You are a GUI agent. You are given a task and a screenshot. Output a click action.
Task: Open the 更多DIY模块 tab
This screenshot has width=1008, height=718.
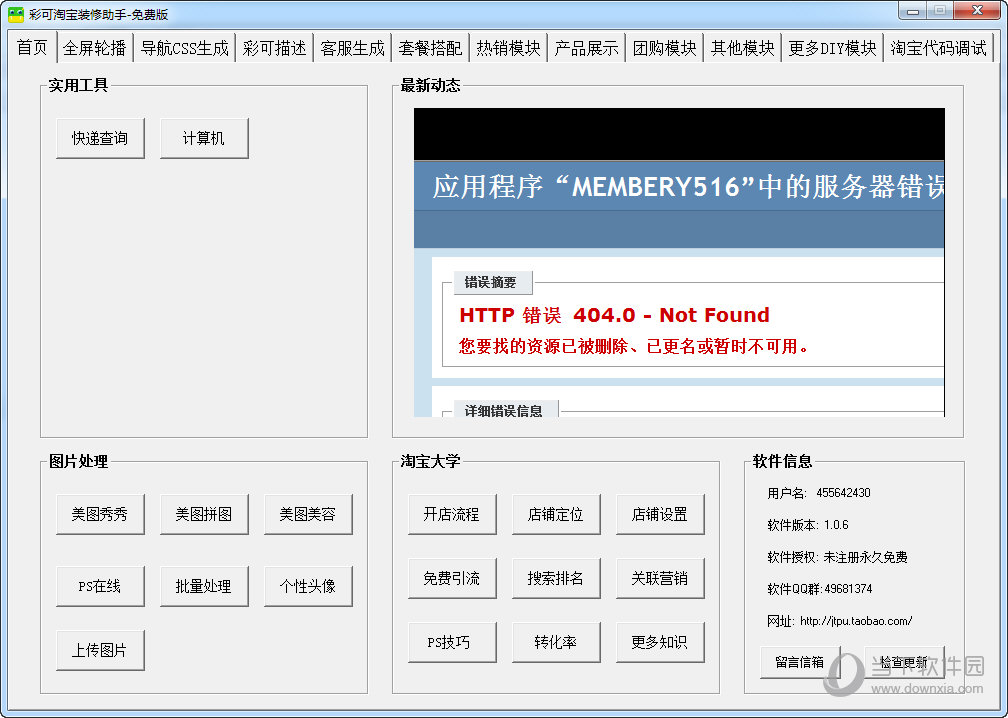(832, 48)
